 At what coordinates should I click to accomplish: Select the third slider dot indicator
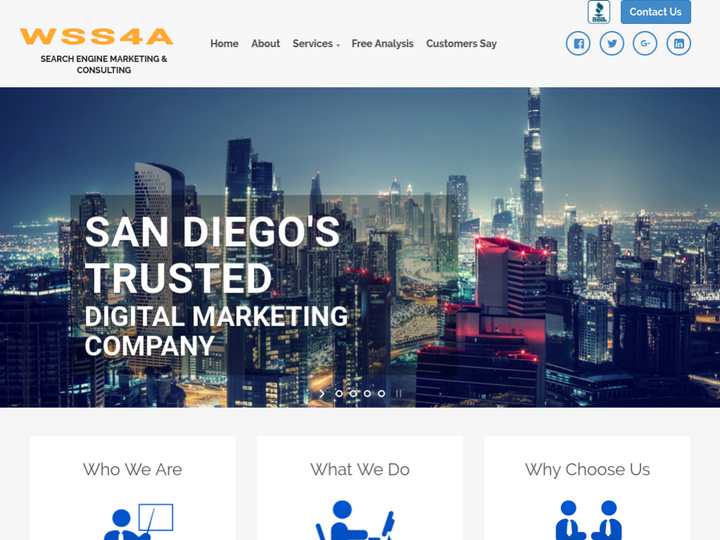click(367, 394)
